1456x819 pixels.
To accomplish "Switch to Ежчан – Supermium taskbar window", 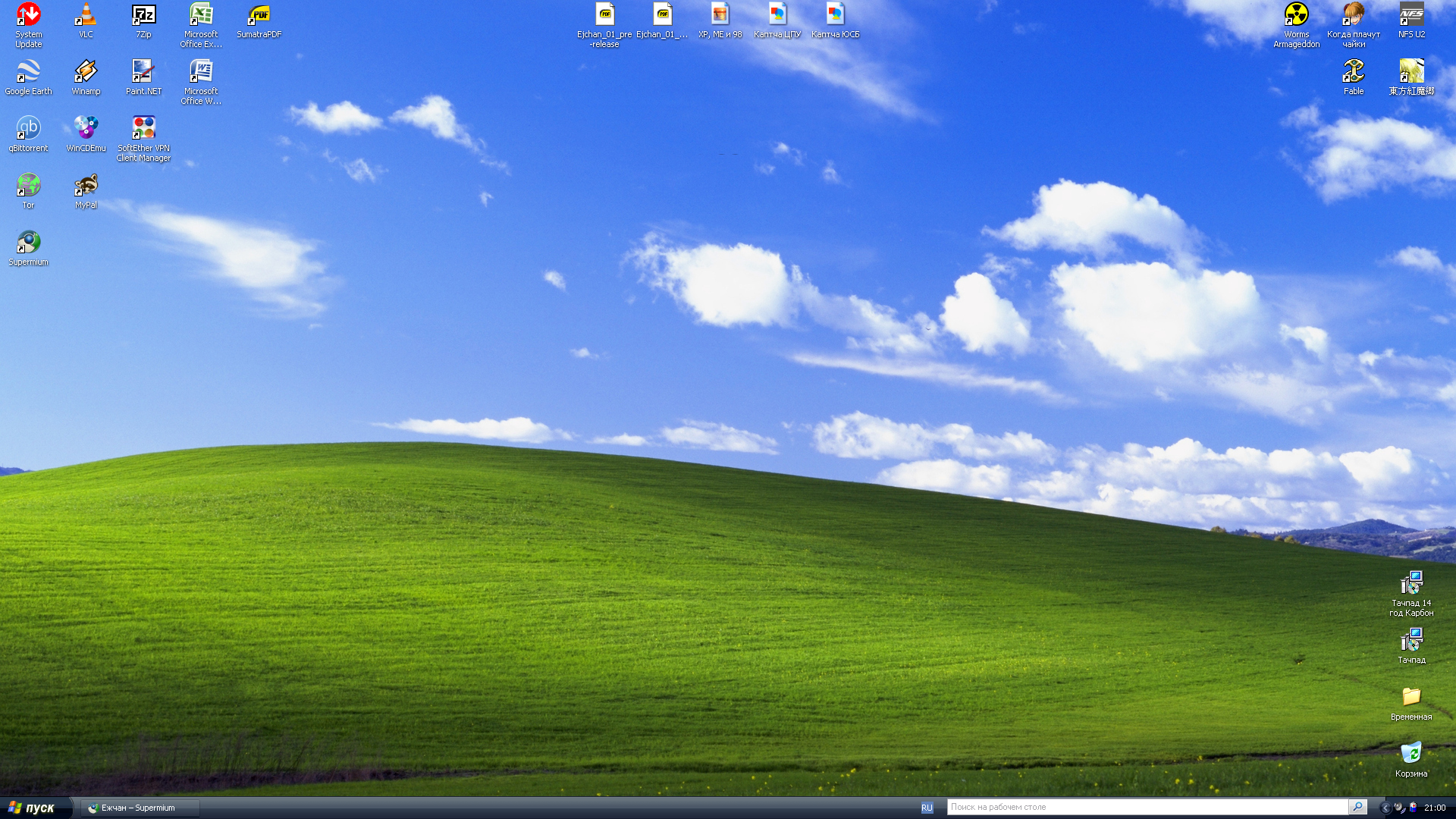I will coord(140,808).
